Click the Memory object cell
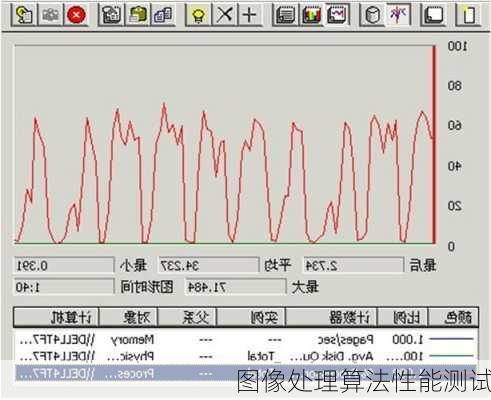Image resolution: width=491 pixels, height=400 pixels. 132,340
